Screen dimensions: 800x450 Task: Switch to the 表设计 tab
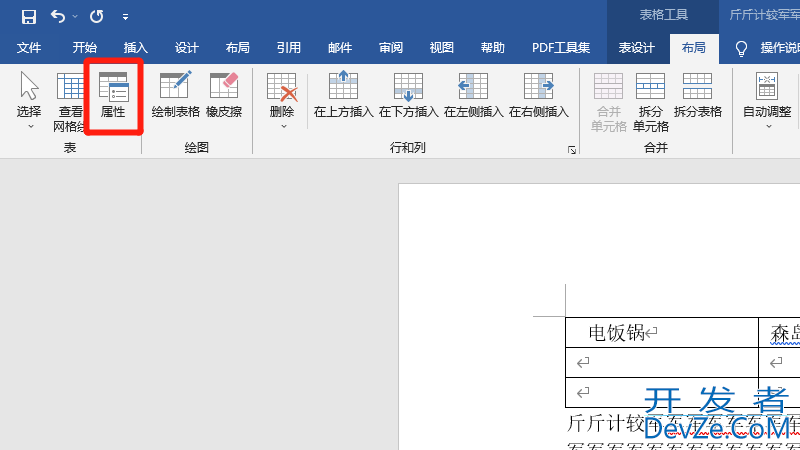637,48
